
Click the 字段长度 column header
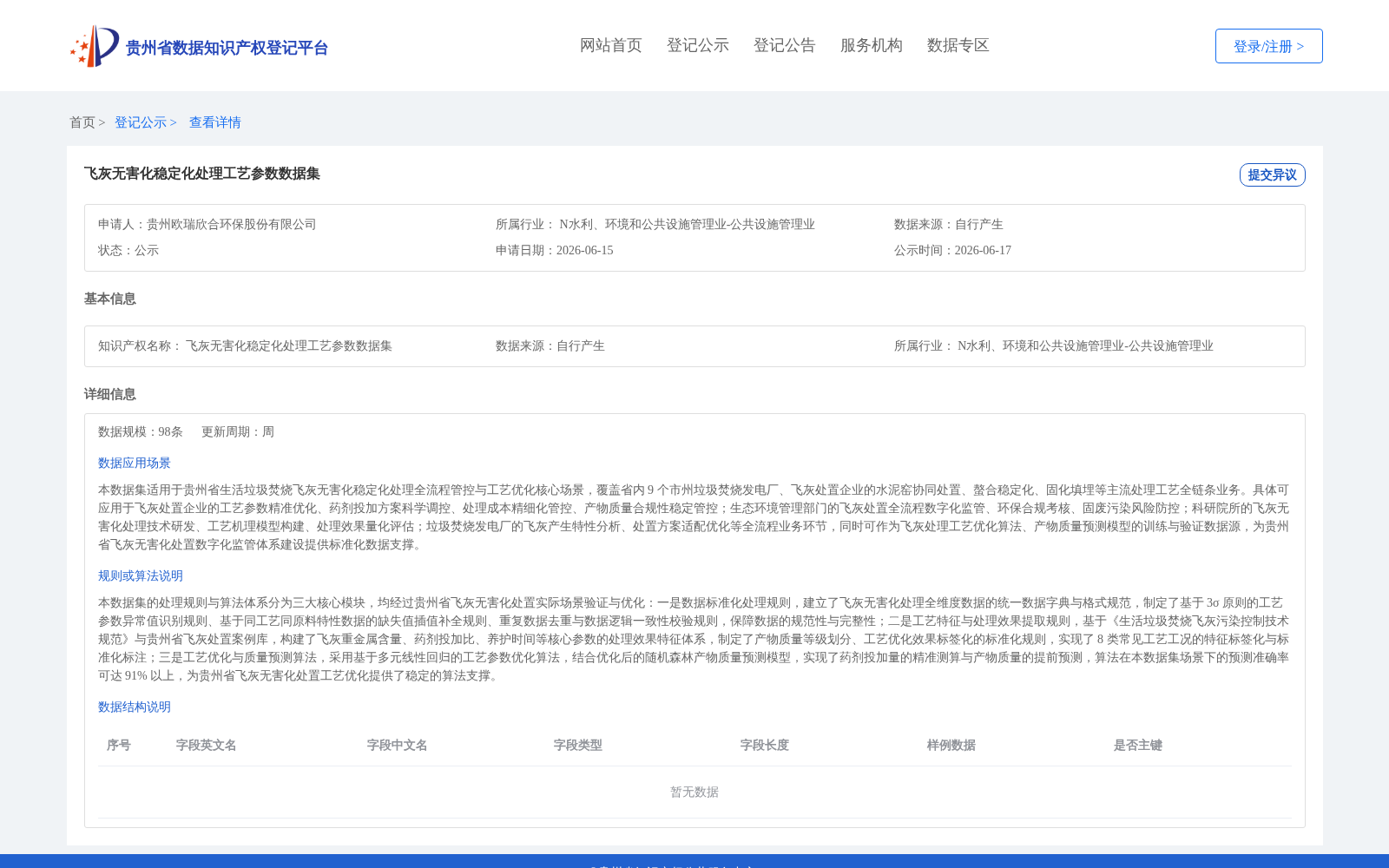[x=765, y=745]
